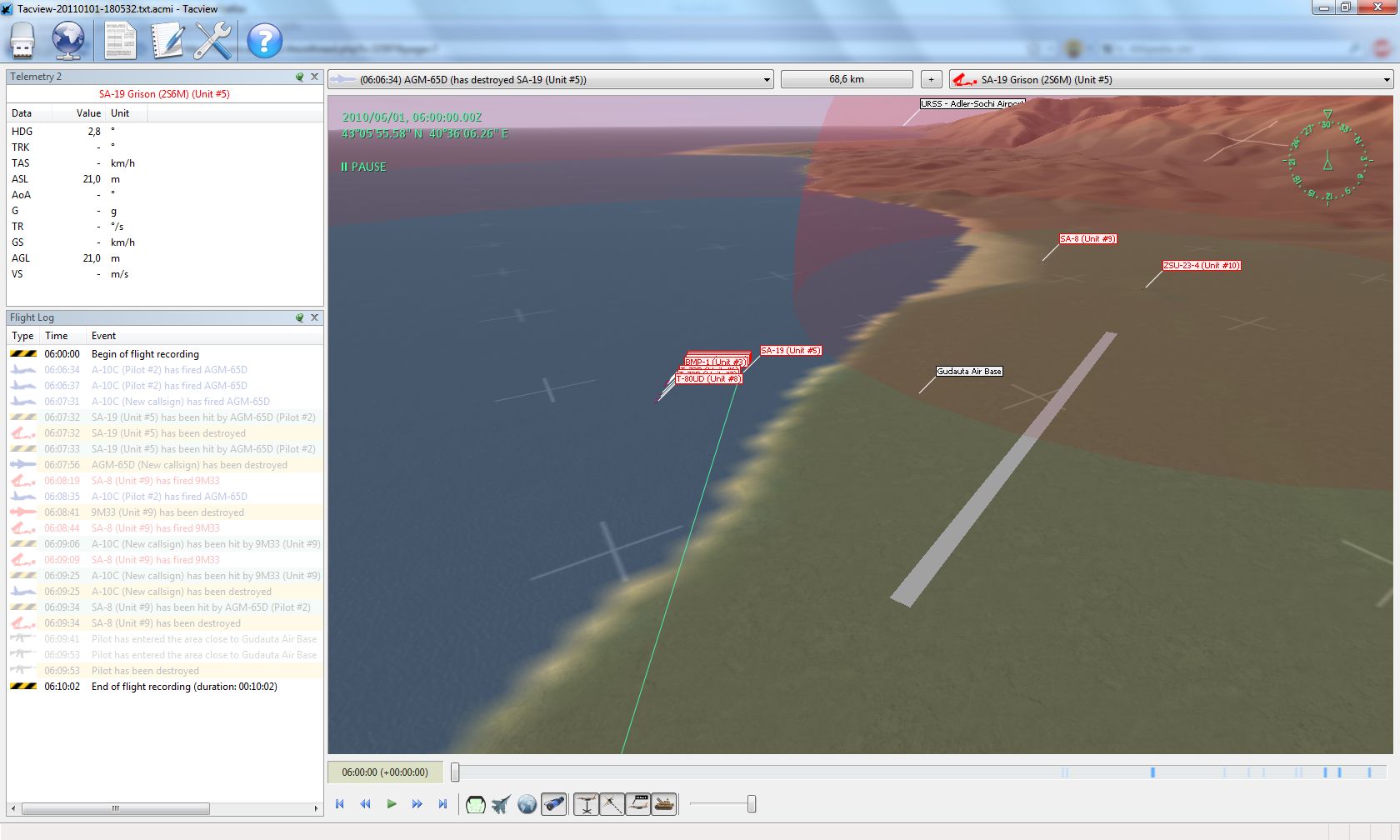Switch to cockpit view icon
This screenshot has width=1400, height=840.
475,804
